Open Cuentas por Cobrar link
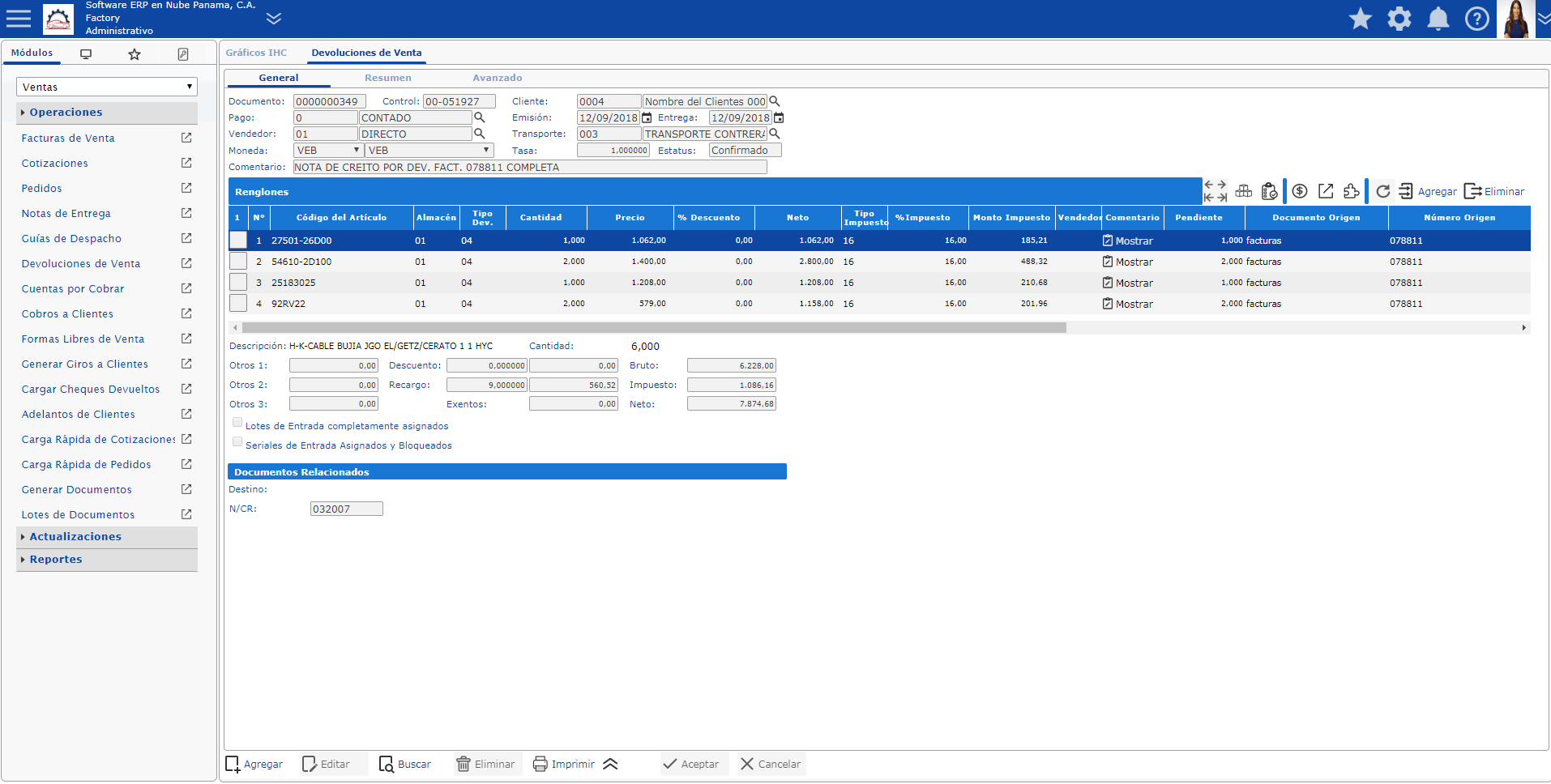The width and height of the screenshot is (1551, 784). (73, 289)
